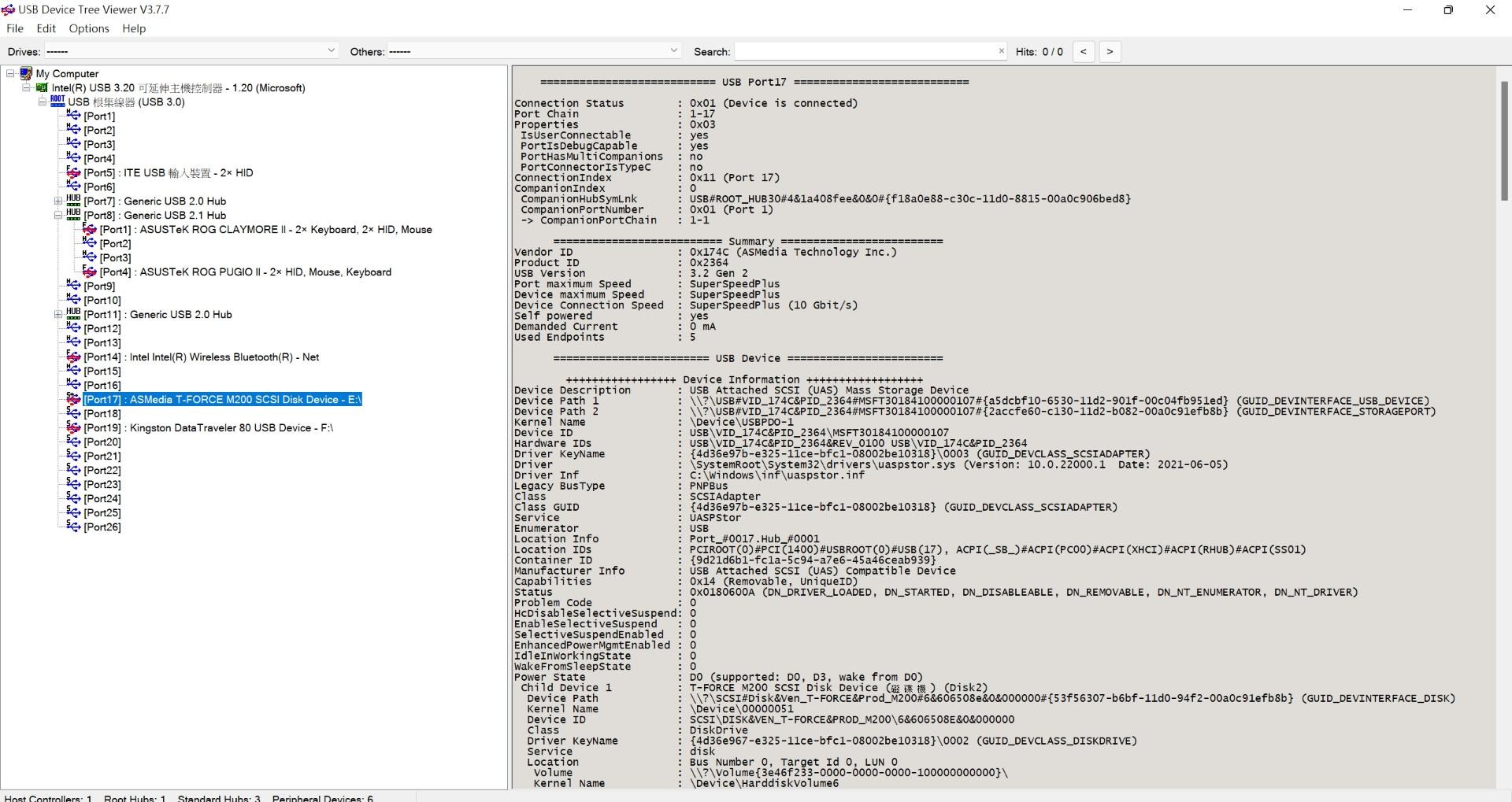
Task: Select [Port14] Intel Wireless Bluetooth entry
Action: pyautogui.click(x=202, y=357)
